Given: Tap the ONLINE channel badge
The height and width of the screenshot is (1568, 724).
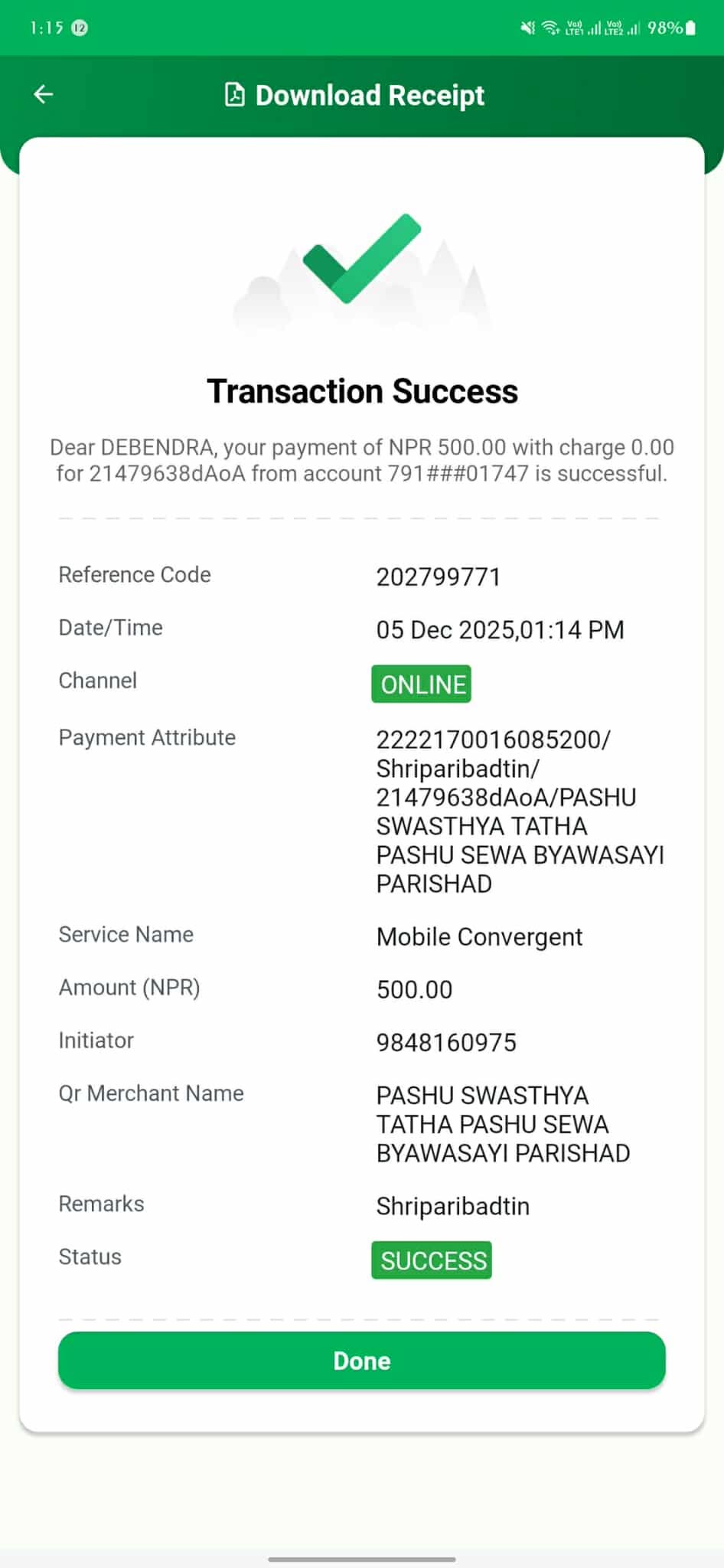Looking at the screenshot, I should pos(422,684).
